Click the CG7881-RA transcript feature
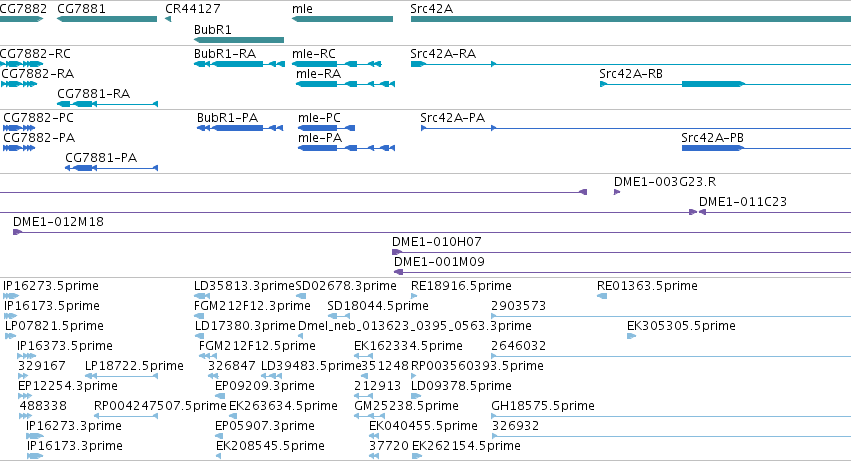The image size is (851, 461). click(x=107, y=104)
